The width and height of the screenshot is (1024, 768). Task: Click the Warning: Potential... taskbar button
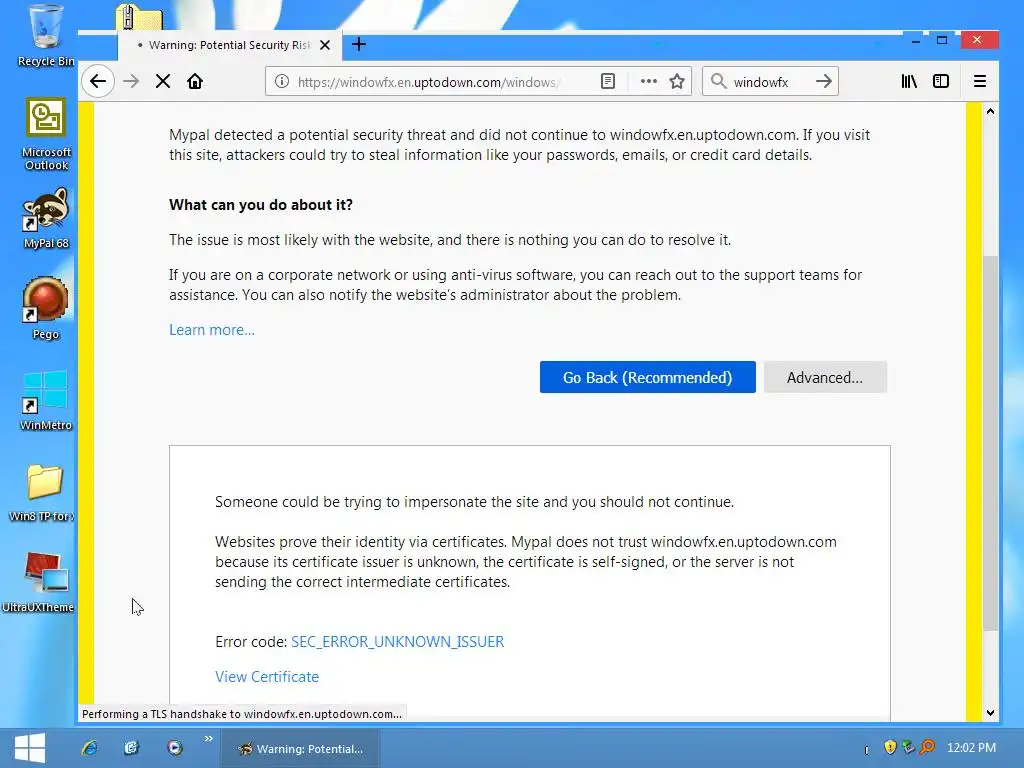point(299,748)
